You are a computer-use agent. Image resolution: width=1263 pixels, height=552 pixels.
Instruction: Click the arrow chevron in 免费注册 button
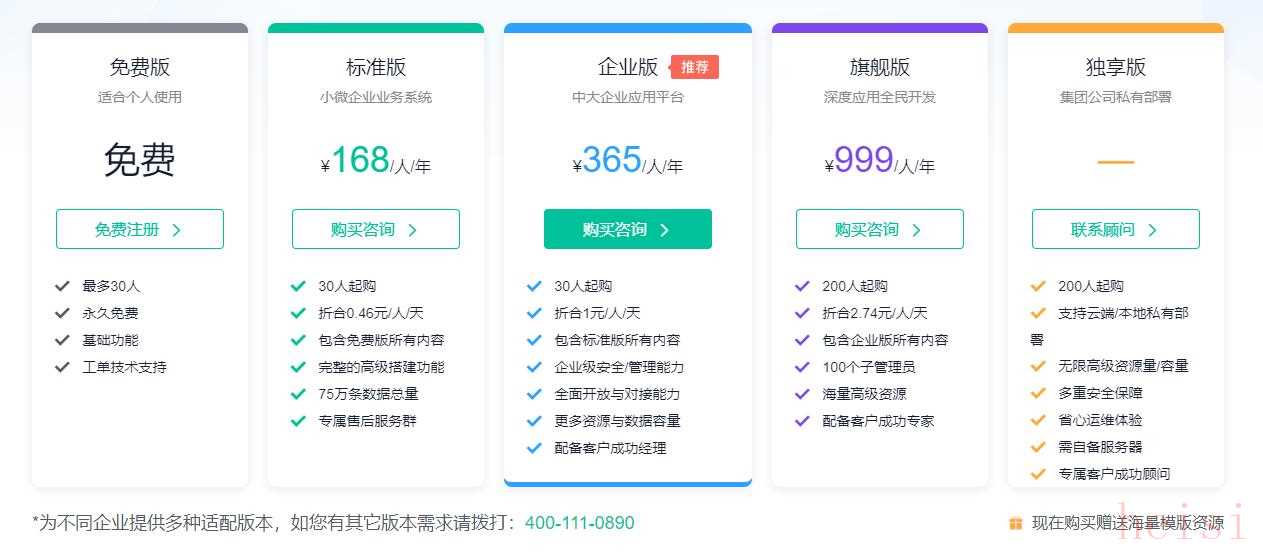tap(177, 230)
